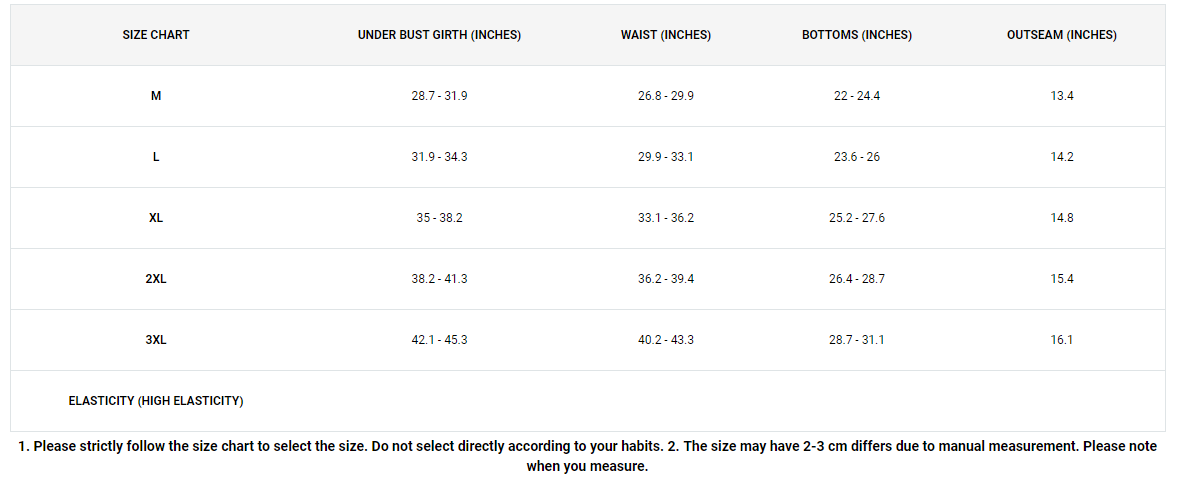
Task: Click the SIZE CHART column header
Action: click(156, 35)
